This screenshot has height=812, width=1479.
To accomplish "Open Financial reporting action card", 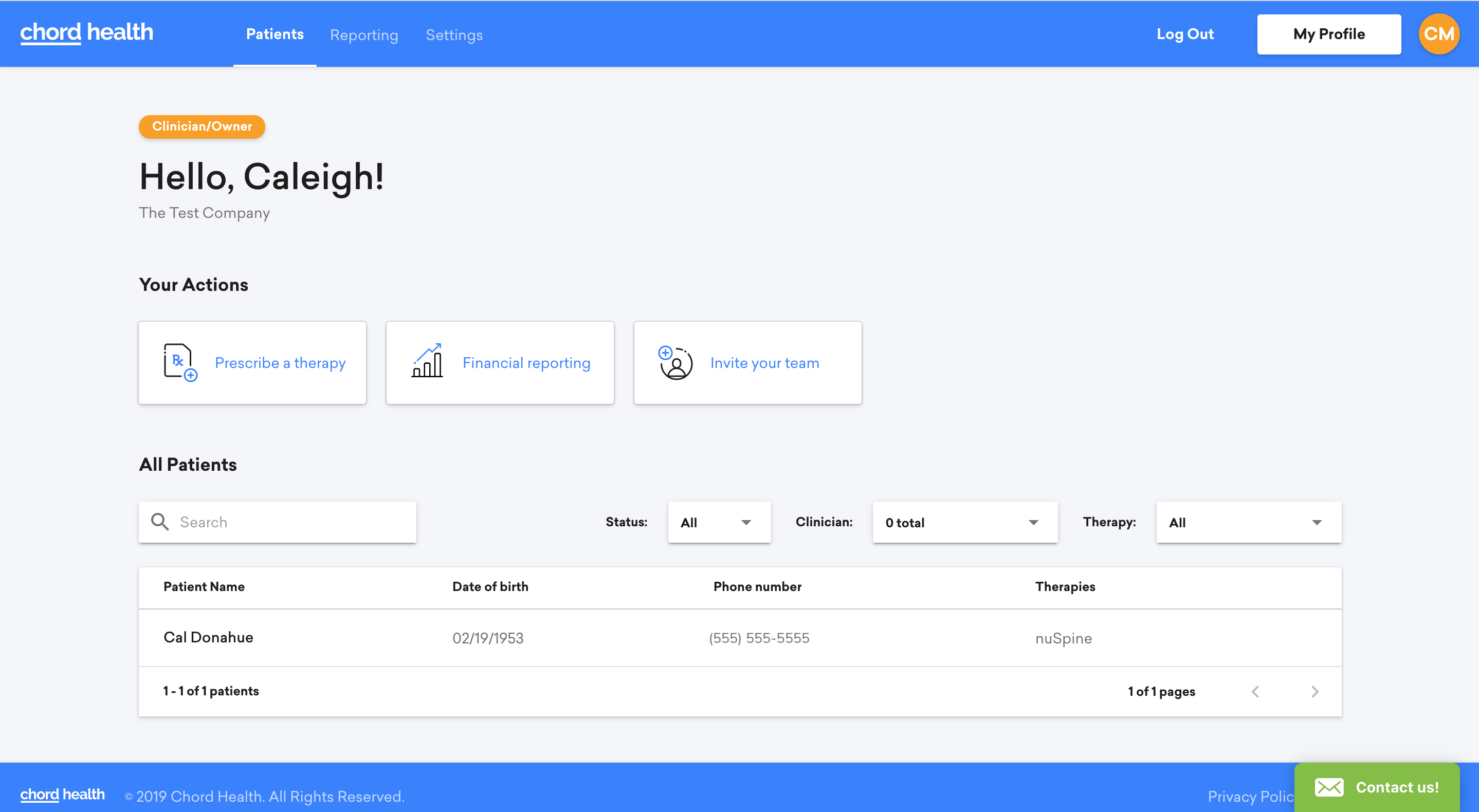I will click(500, 363).
